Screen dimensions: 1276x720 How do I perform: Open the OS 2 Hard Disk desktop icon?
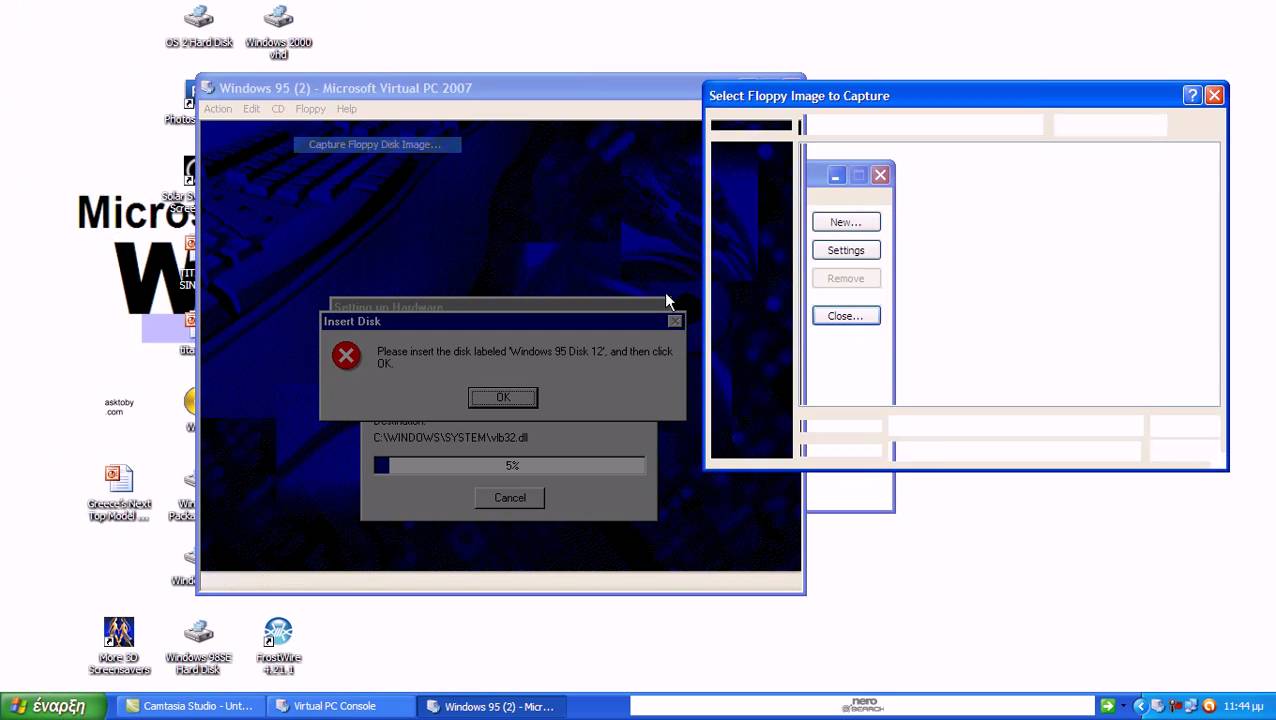click(x=198, y=26)
